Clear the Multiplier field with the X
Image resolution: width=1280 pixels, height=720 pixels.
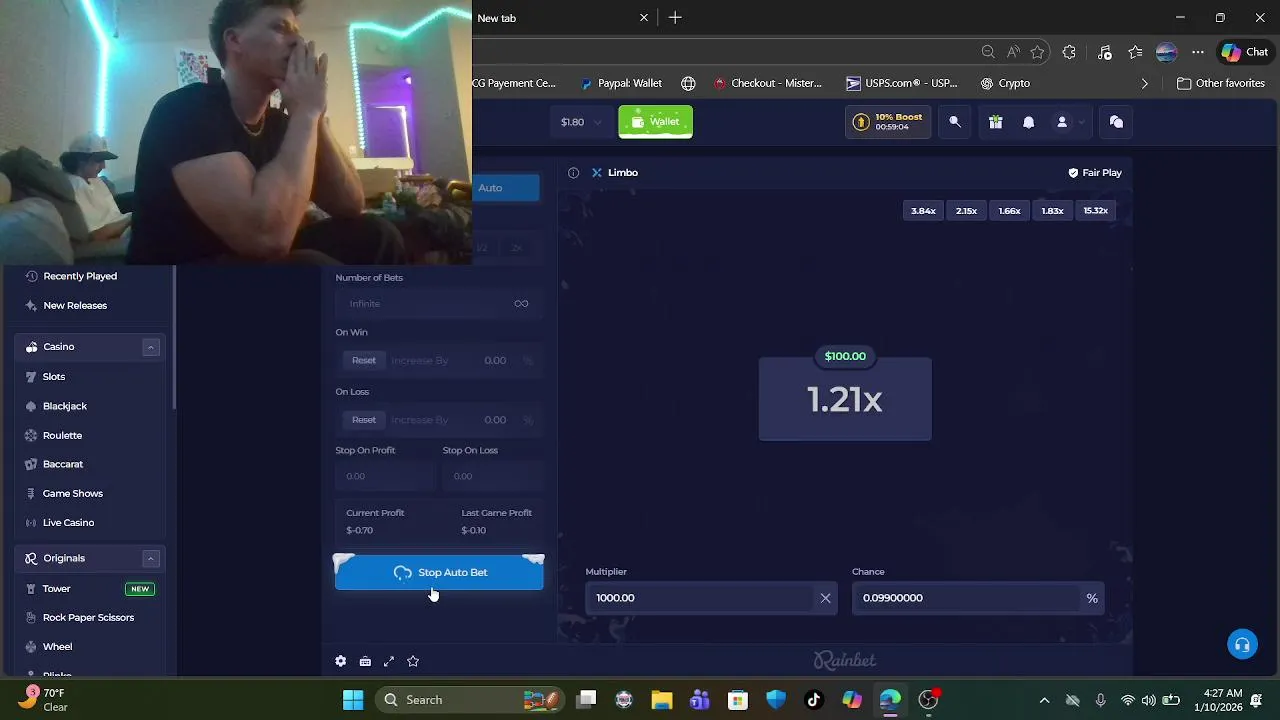coord(825,598)
